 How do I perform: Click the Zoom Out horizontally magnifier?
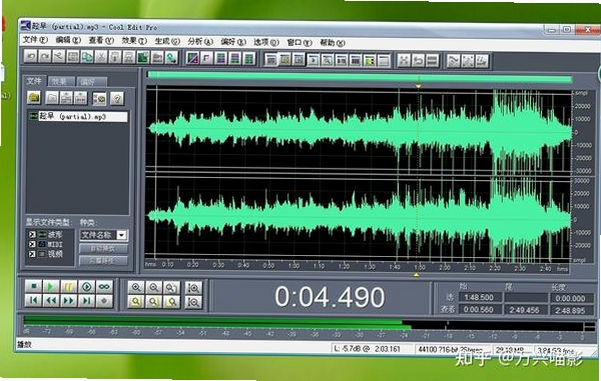(x=154, y=287)
